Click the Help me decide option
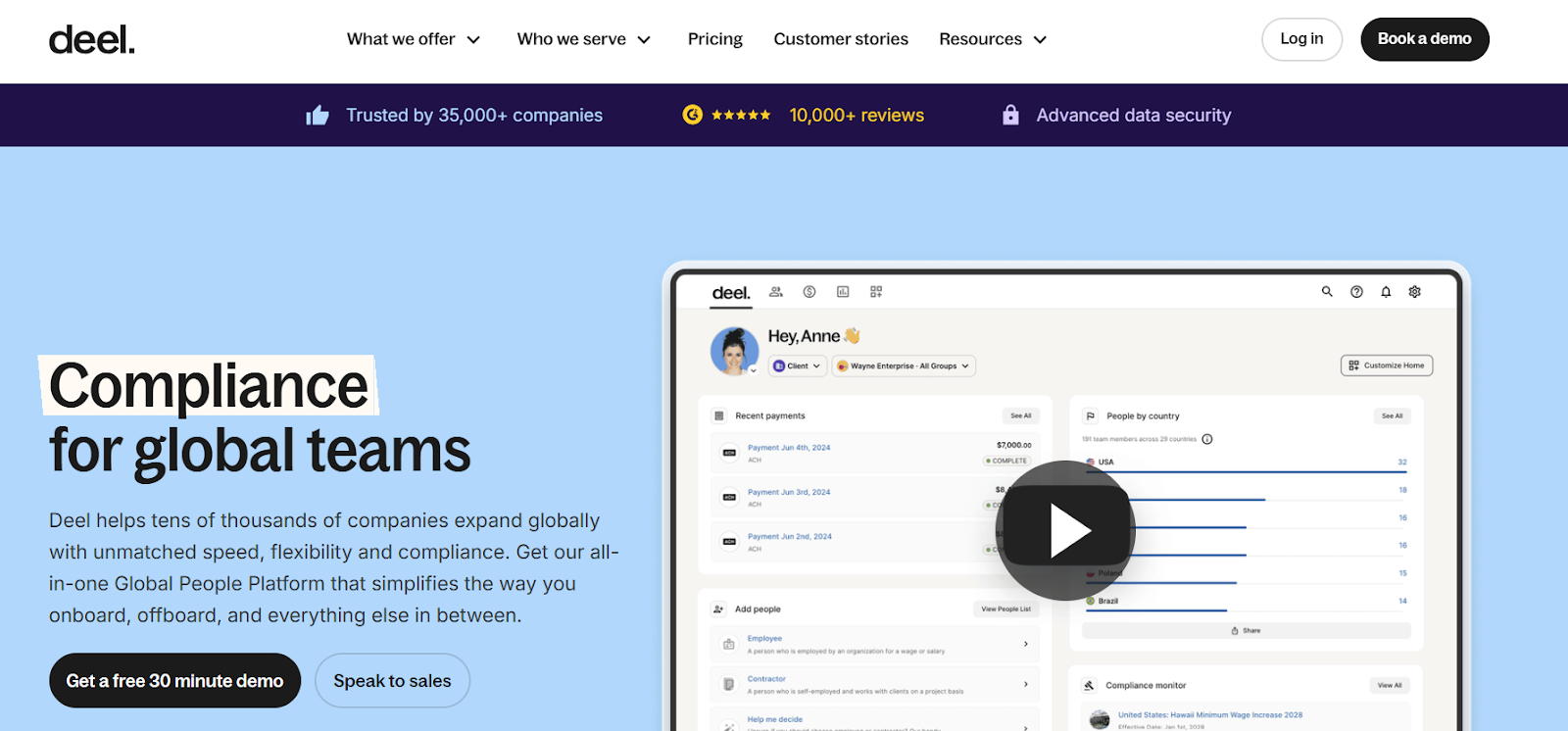 775,719
